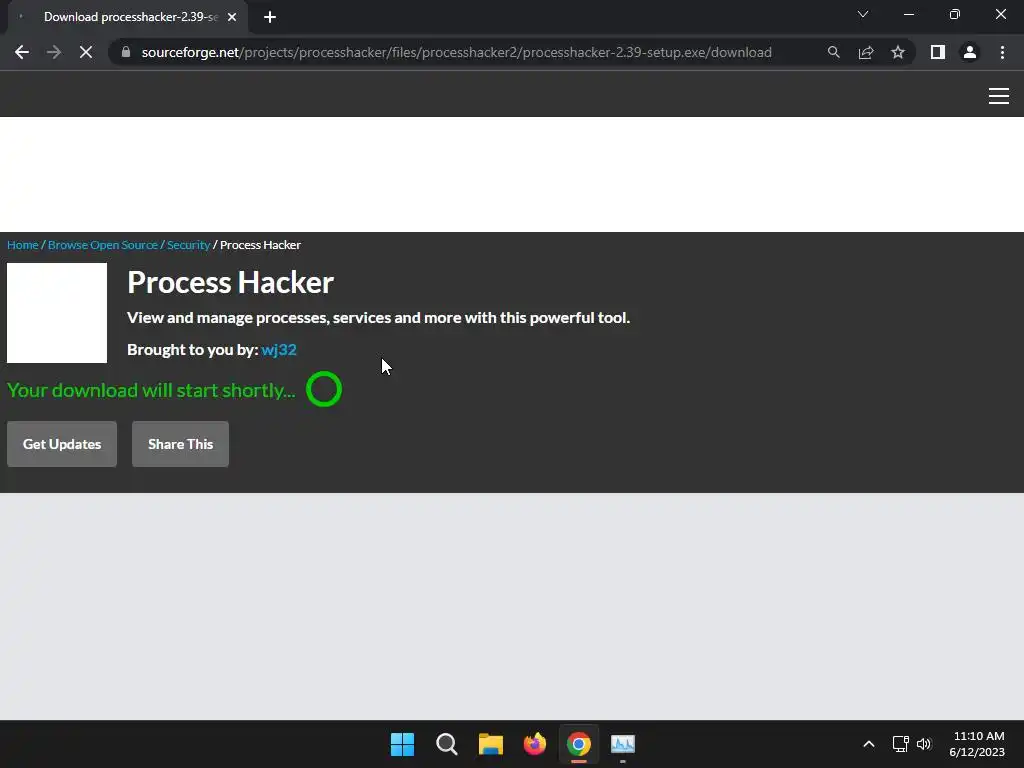Show hidden system tray icons
1024x768 pixels.
click(869, 744)
